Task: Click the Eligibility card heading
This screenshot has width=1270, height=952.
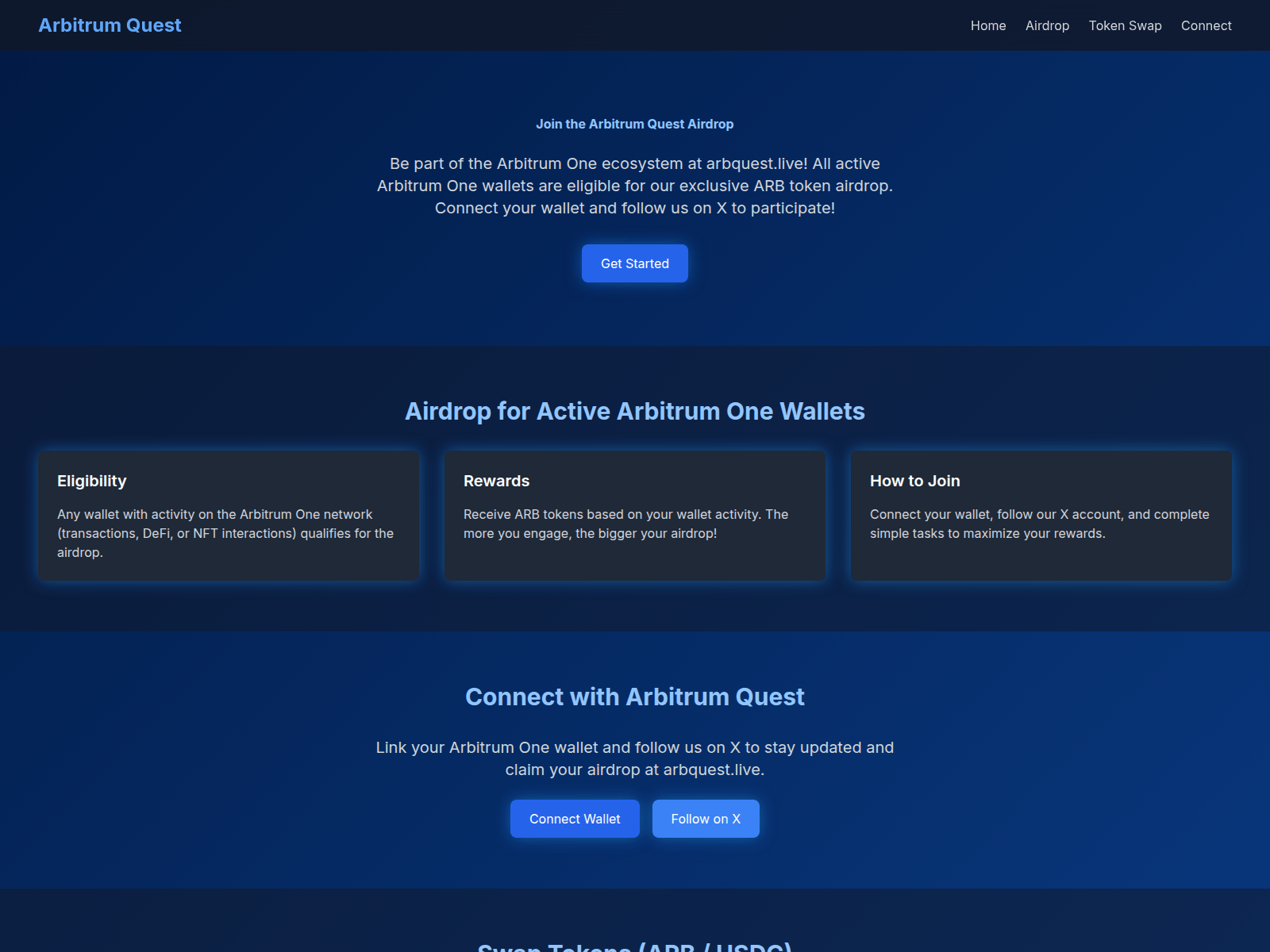Action: click(91, 481)
